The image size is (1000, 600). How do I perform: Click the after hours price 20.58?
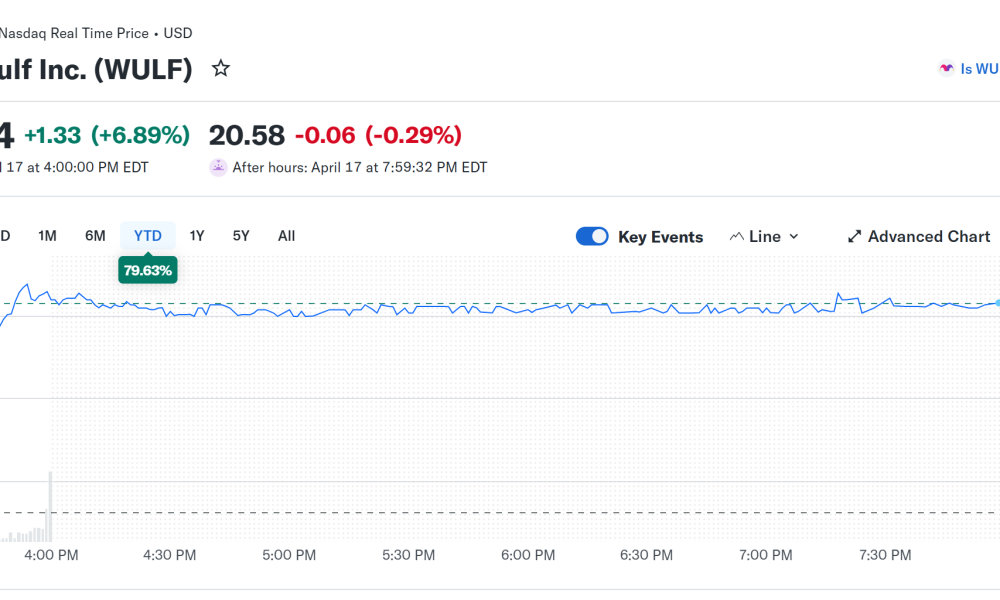tap(246, 135)
